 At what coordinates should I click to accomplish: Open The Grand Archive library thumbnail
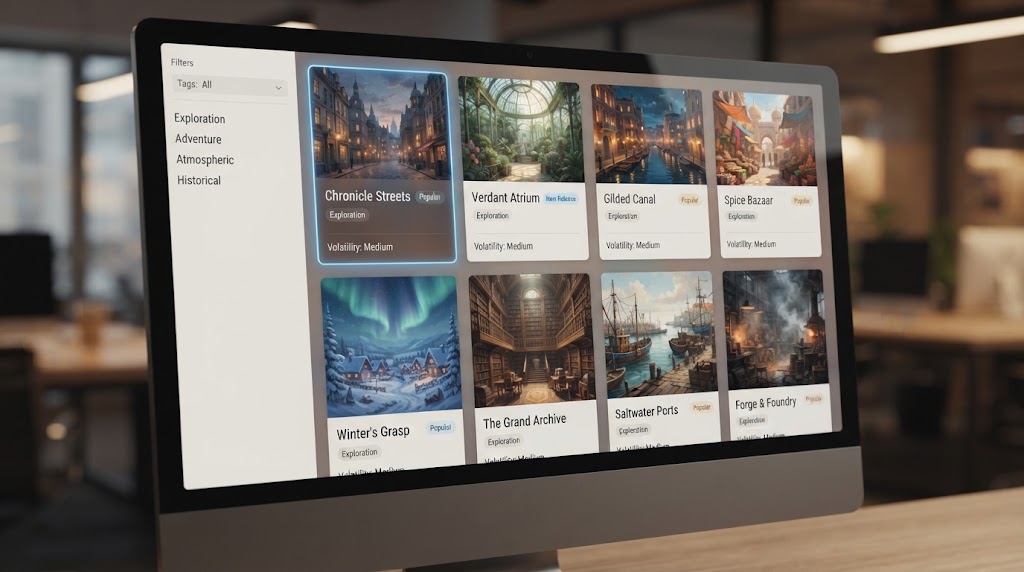click(532, 340)
